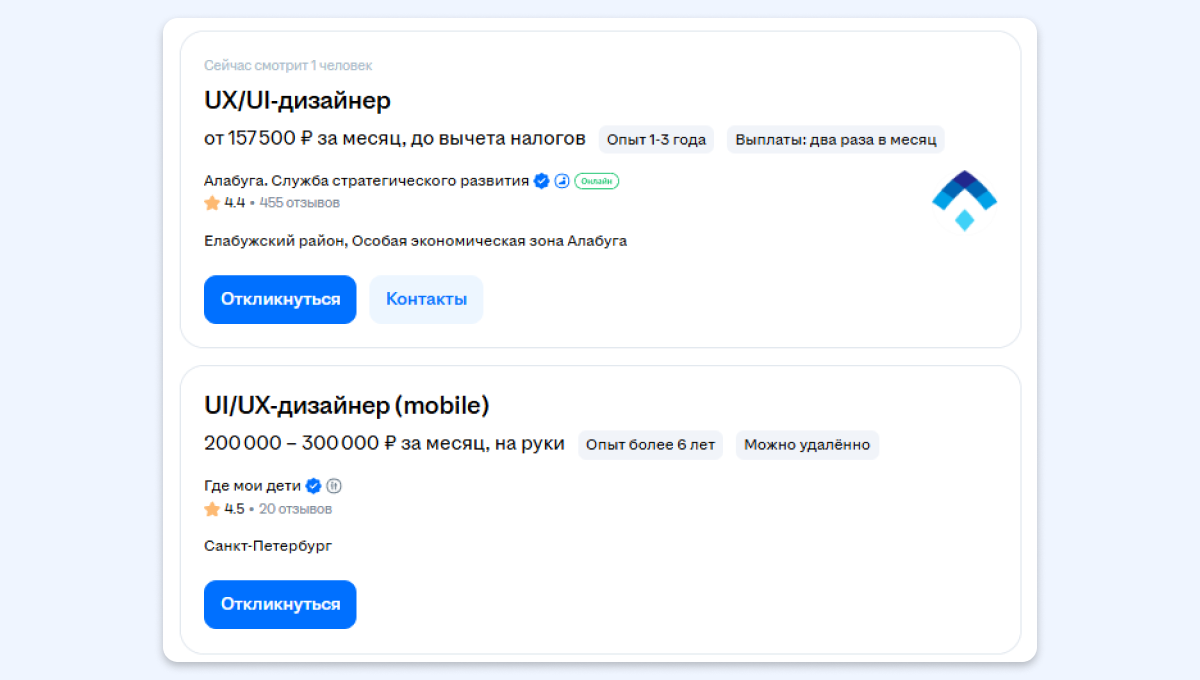Click the Можно удалённо tag
The image size is (1200, 680).
[807, 445]
